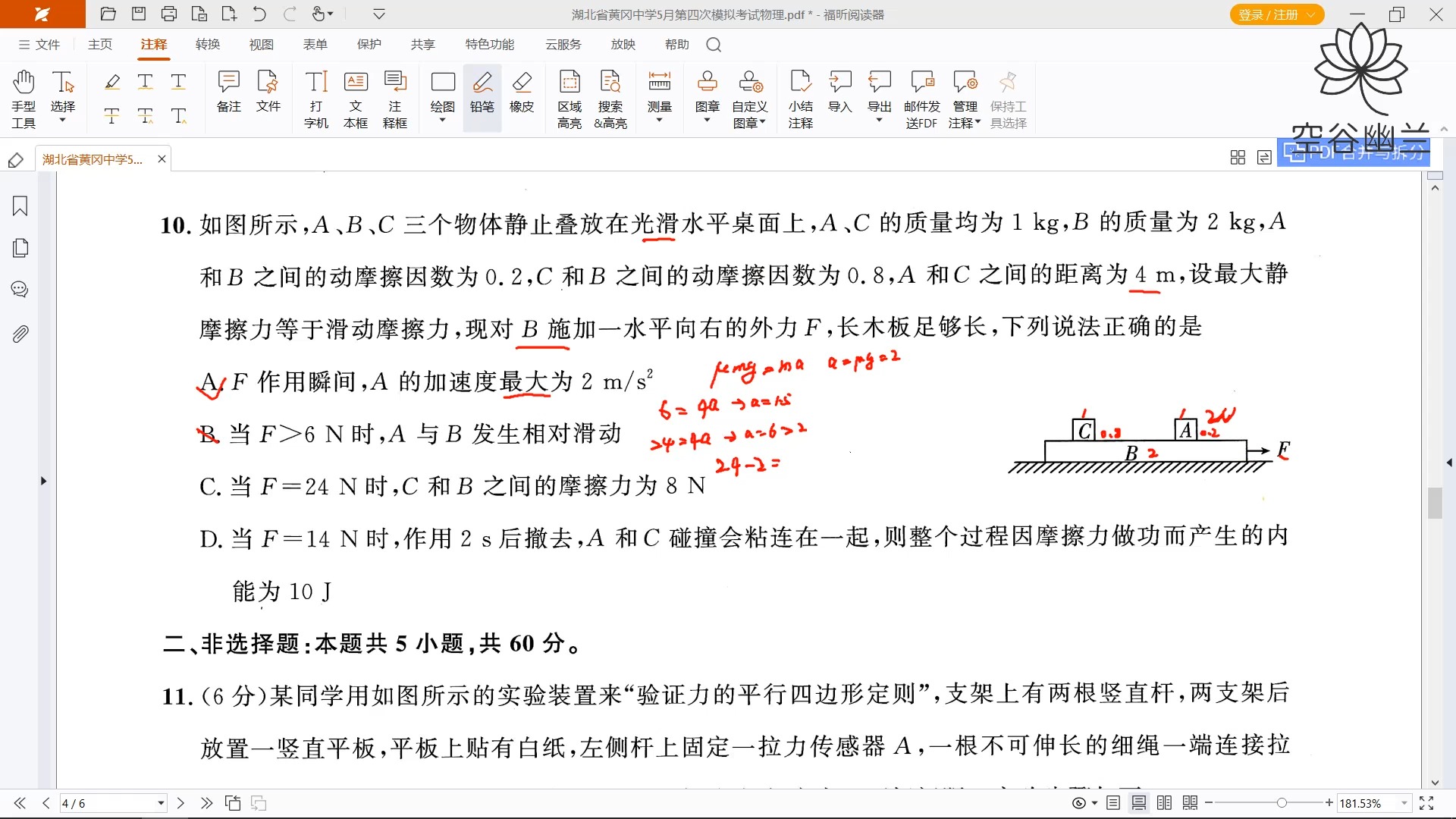Screen dimensions: 1456x819
Task: Open the 云服务 ribbon tab
Action: [x=563, y=45]
